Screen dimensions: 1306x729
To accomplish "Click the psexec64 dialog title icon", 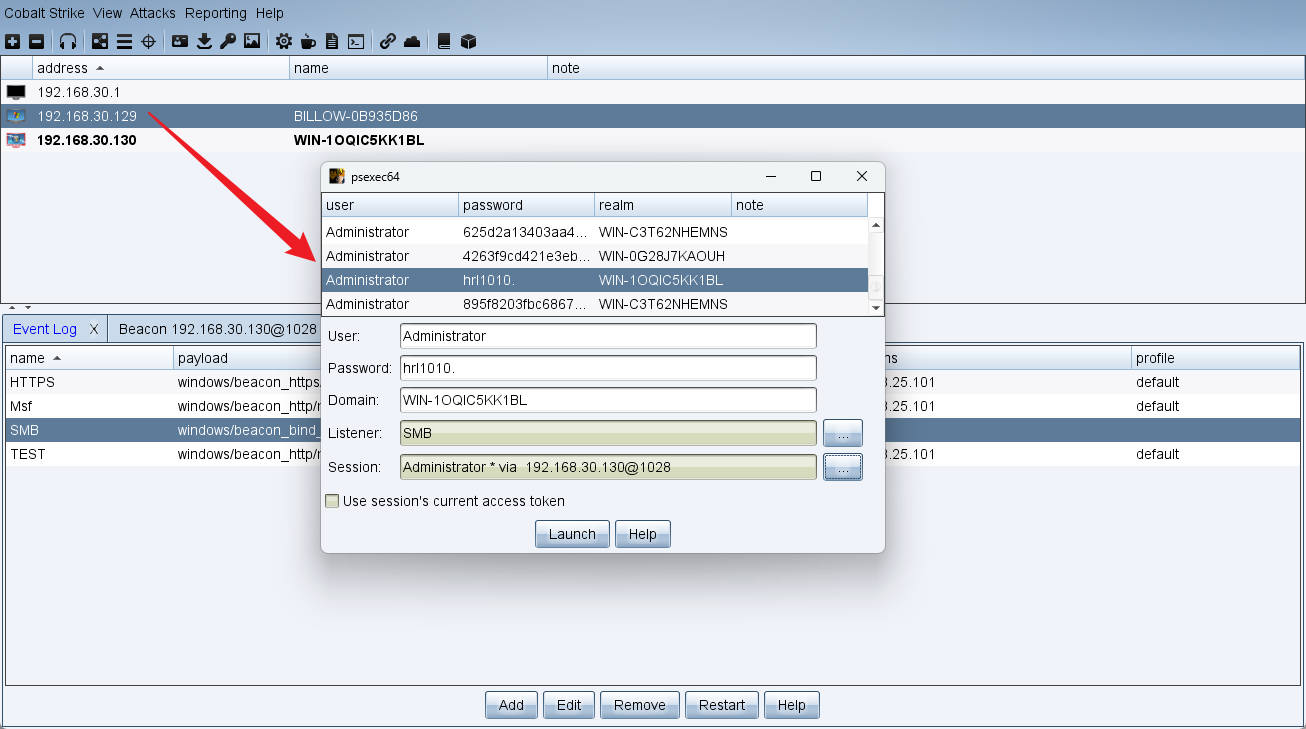I will point(337,176).
